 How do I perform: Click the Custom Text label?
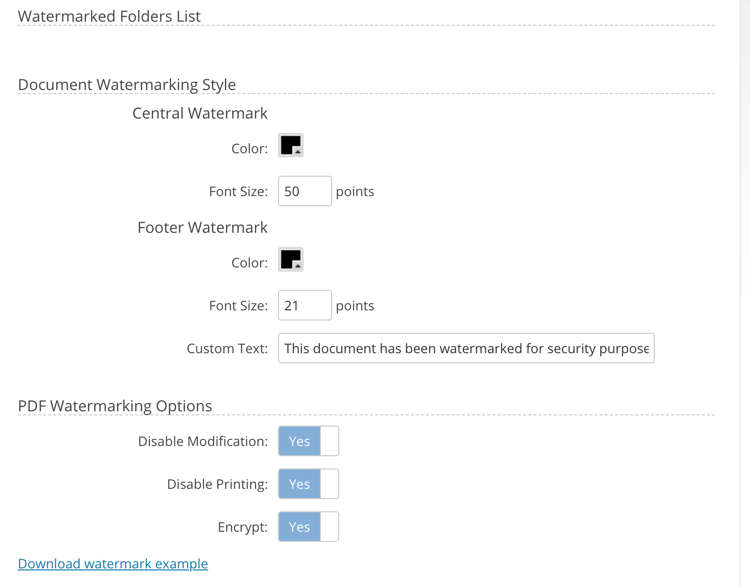[227, 348]
